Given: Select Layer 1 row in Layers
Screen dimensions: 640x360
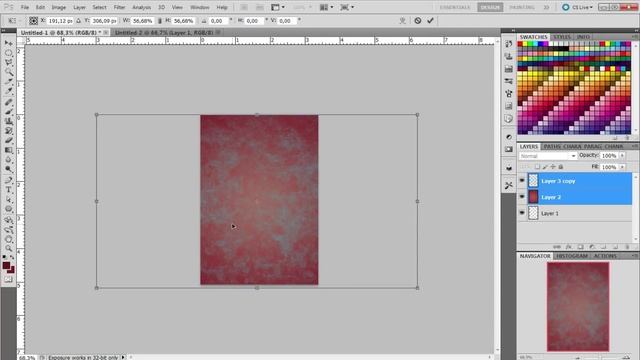Looking at the screenshot, I should click(x=576, y=213).
